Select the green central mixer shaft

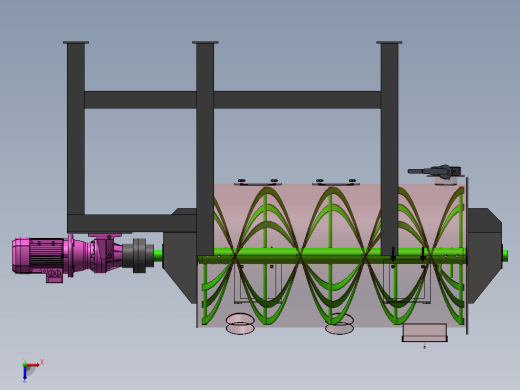click(332, 256)
